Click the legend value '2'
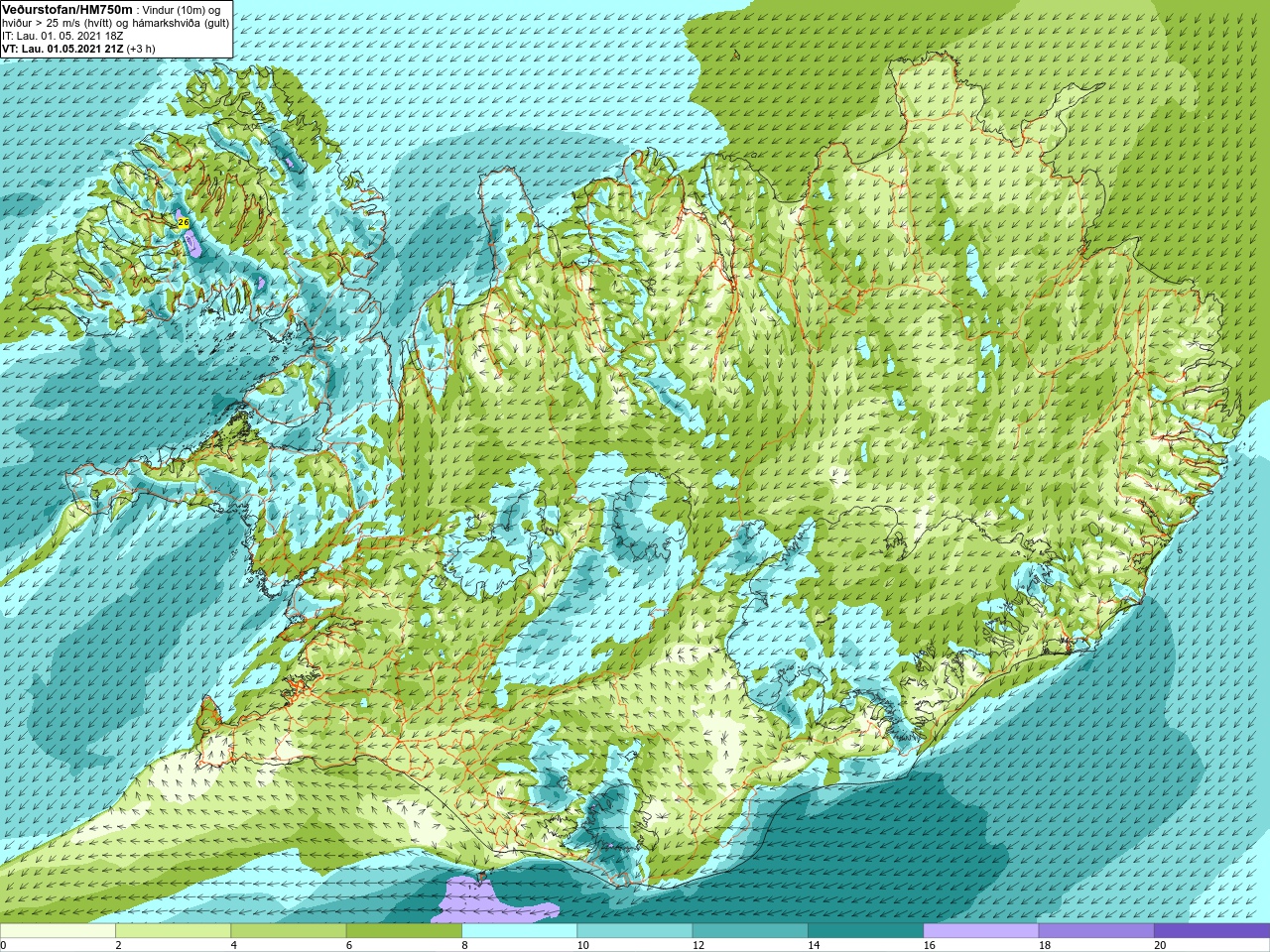The height and width of the screenshot is (952, 1270). point(118,945)
